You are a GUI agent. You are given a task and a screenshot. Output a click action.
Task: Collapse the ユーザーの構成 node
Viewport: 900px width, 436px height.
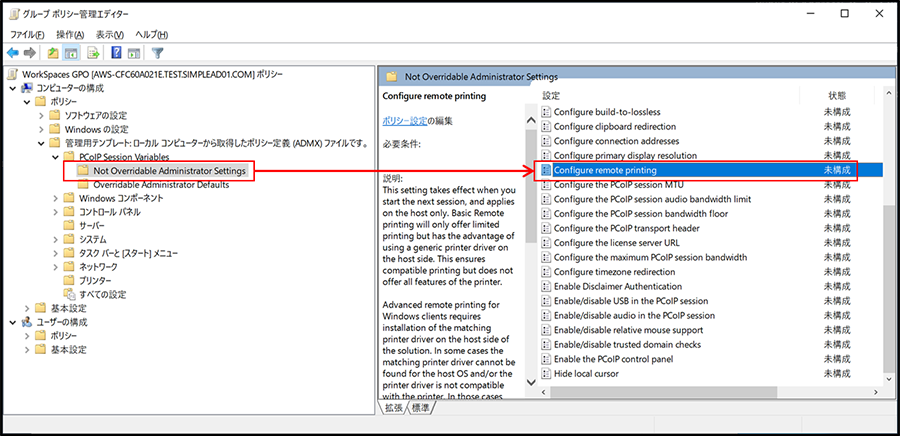click(13, 322)
